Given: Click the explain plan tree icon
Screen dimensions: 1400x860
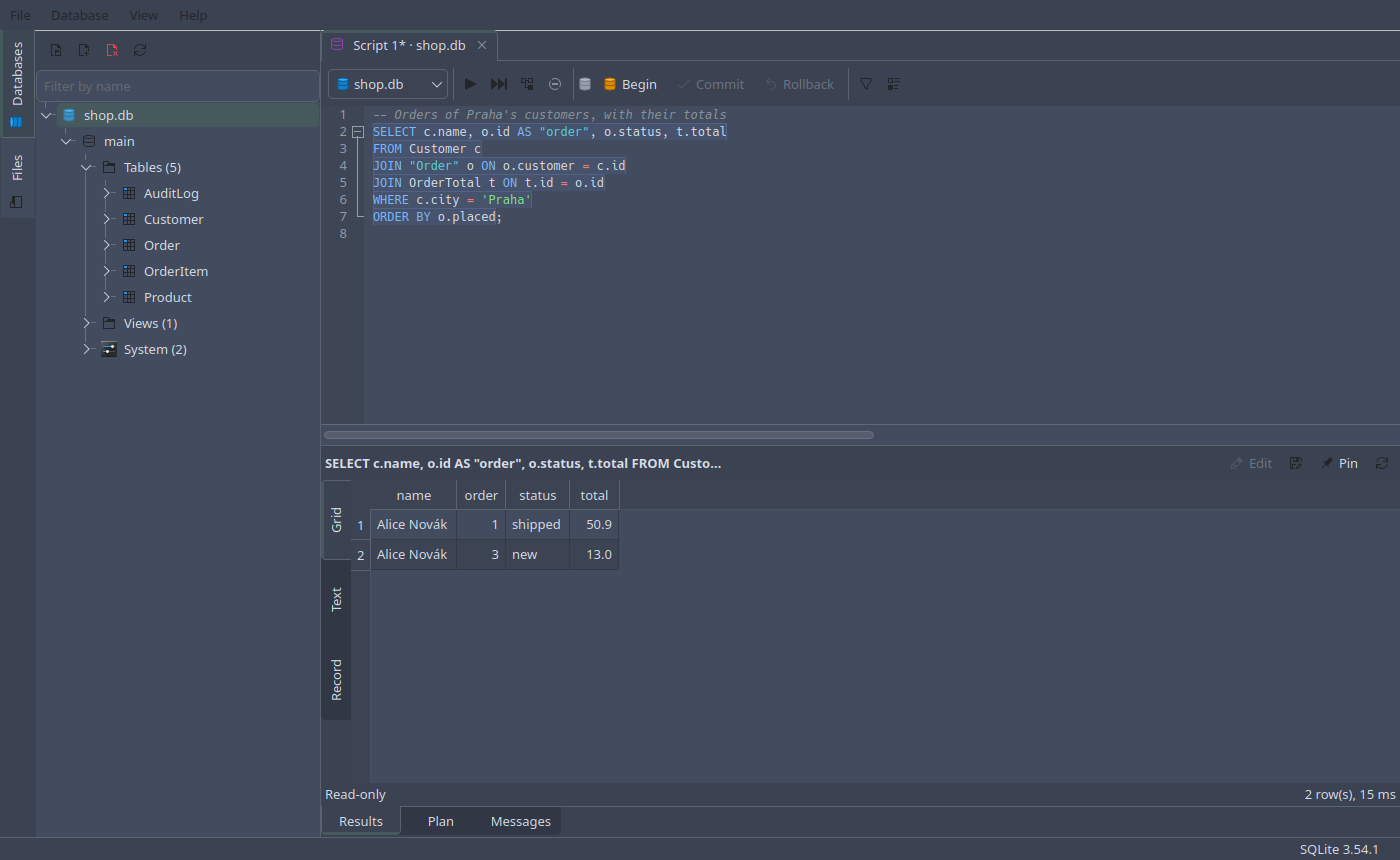Looking at the screenshot, I should click(527, 84).
